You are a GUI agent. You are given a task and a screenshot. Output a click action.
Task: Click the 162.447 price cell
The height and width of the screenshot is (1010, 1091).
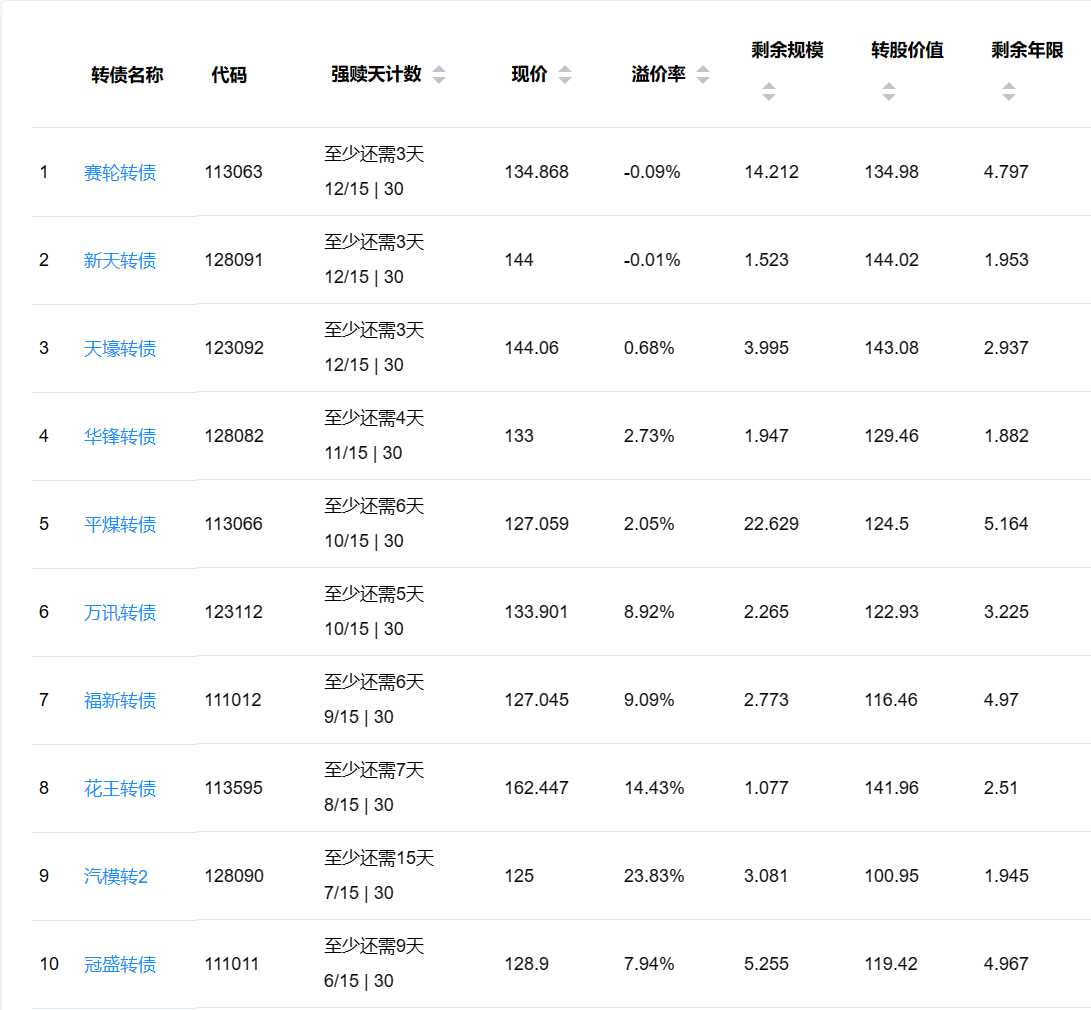click(536, 788)
